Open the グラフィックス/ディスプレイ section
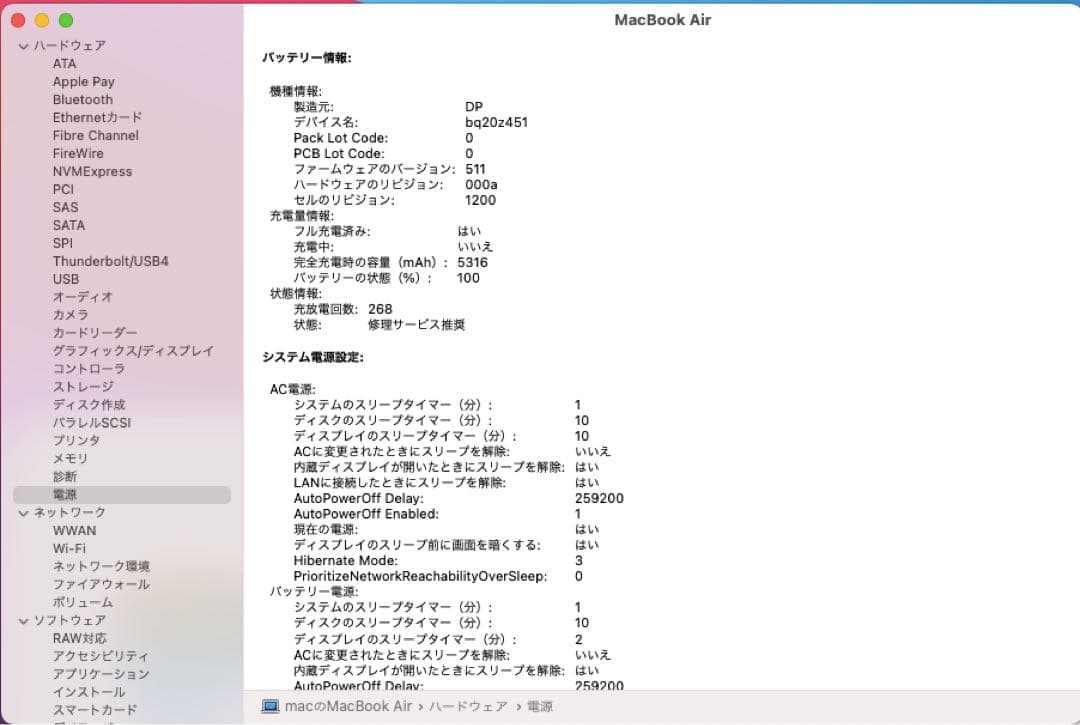1080x725 pixels. [134, 351]
